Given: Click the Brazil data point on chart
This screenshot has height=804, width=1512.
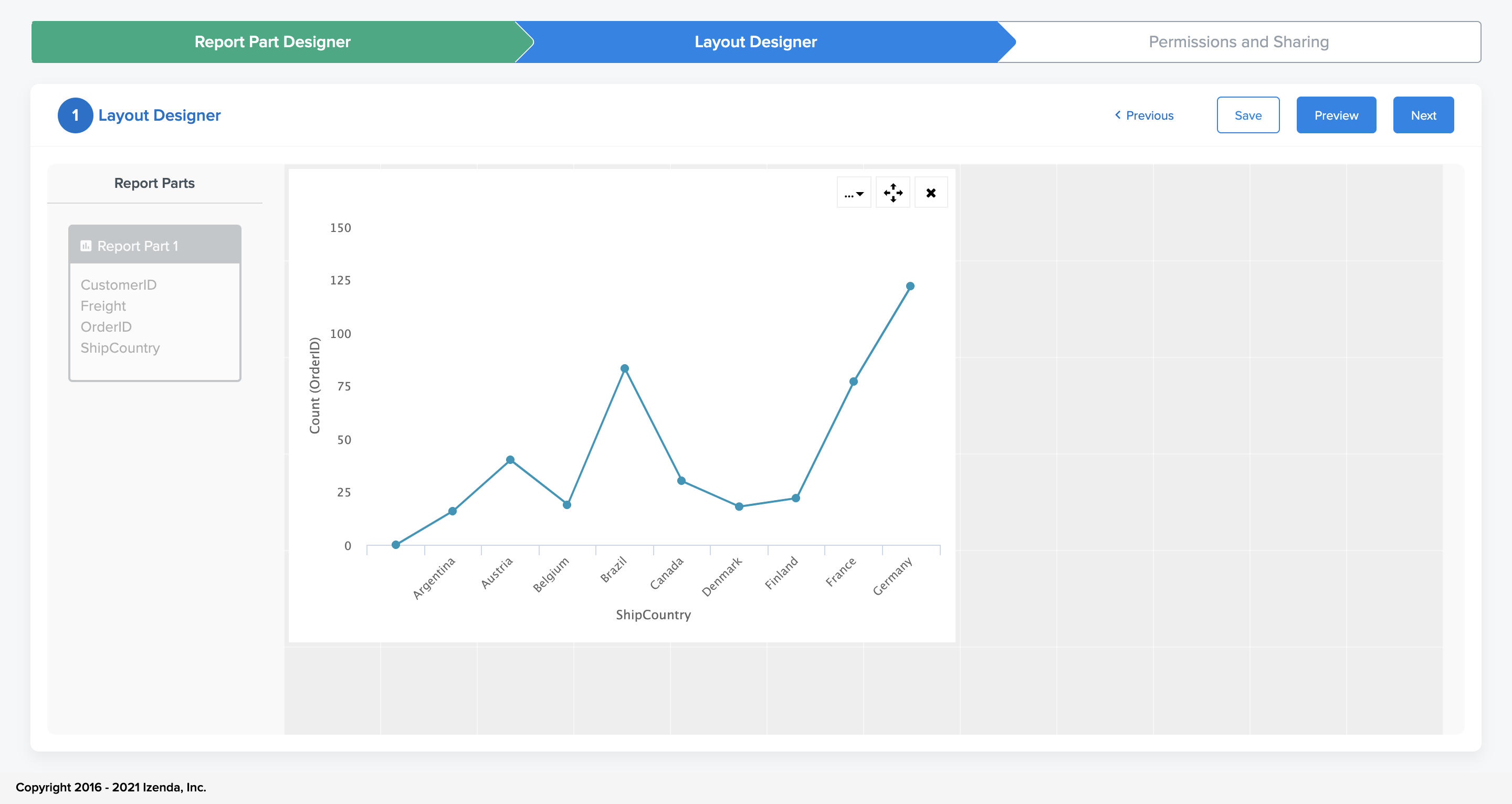Looking at the screenshot, I should 625,368.
